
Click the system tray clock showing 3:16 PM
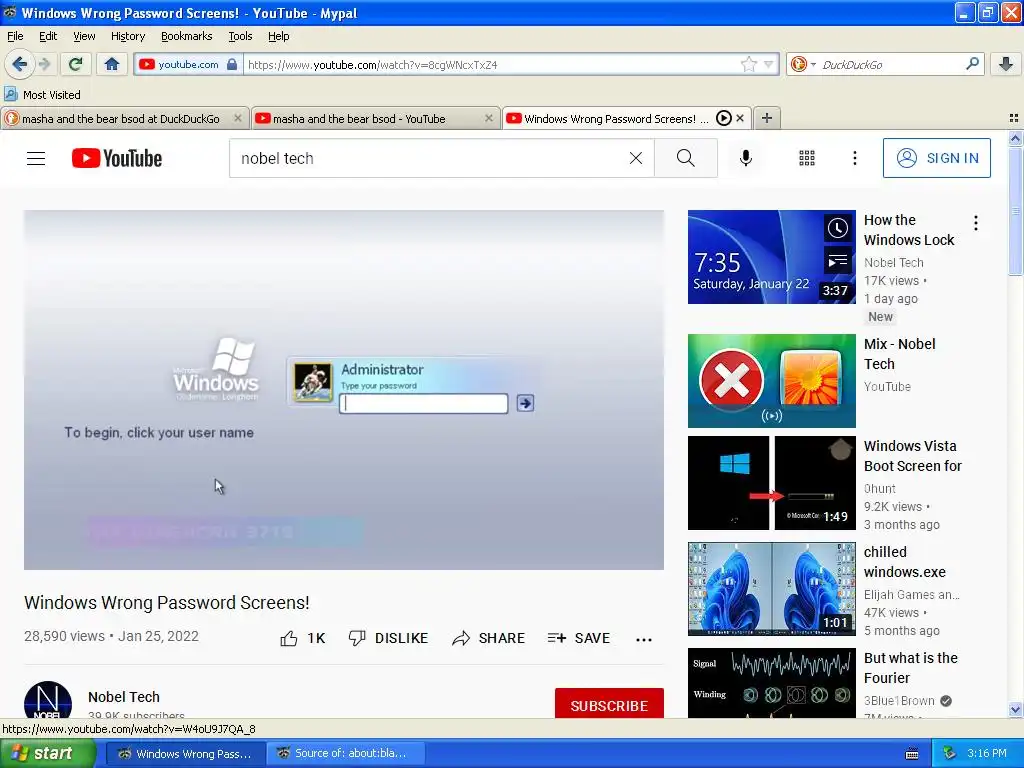987,753
